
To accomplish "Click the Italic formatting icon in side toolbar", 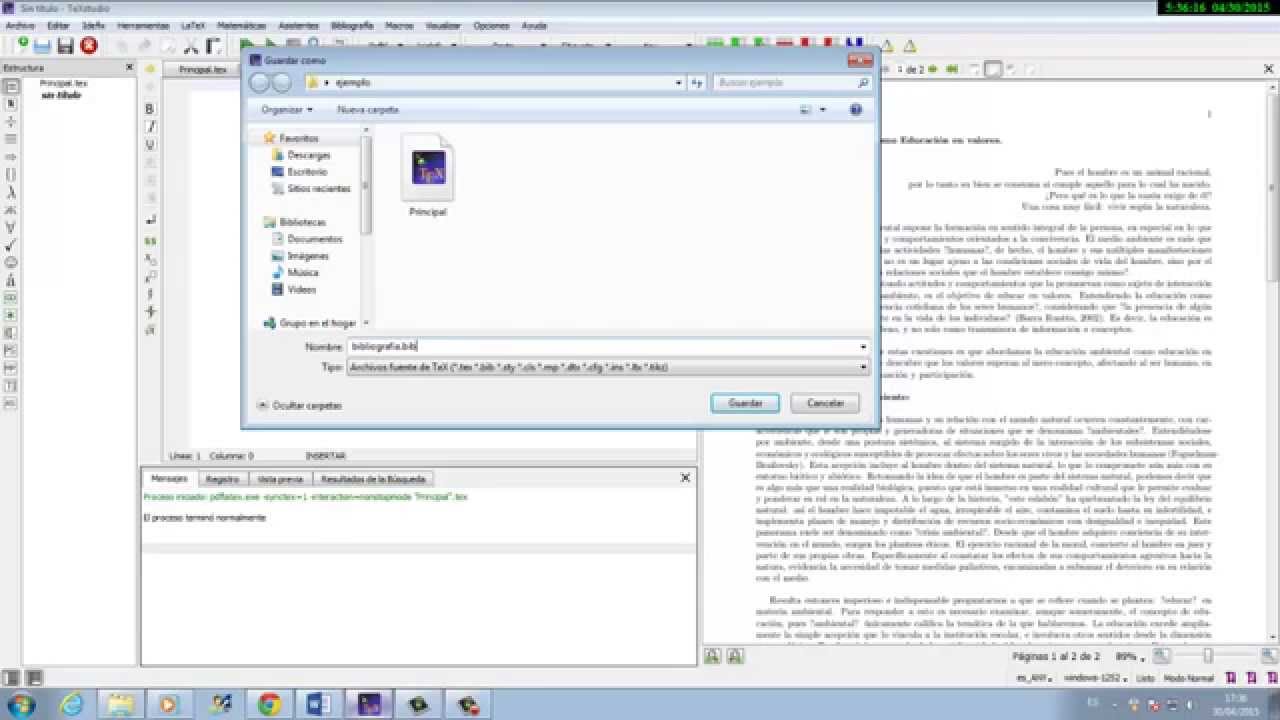I will [x=150, y=127].
